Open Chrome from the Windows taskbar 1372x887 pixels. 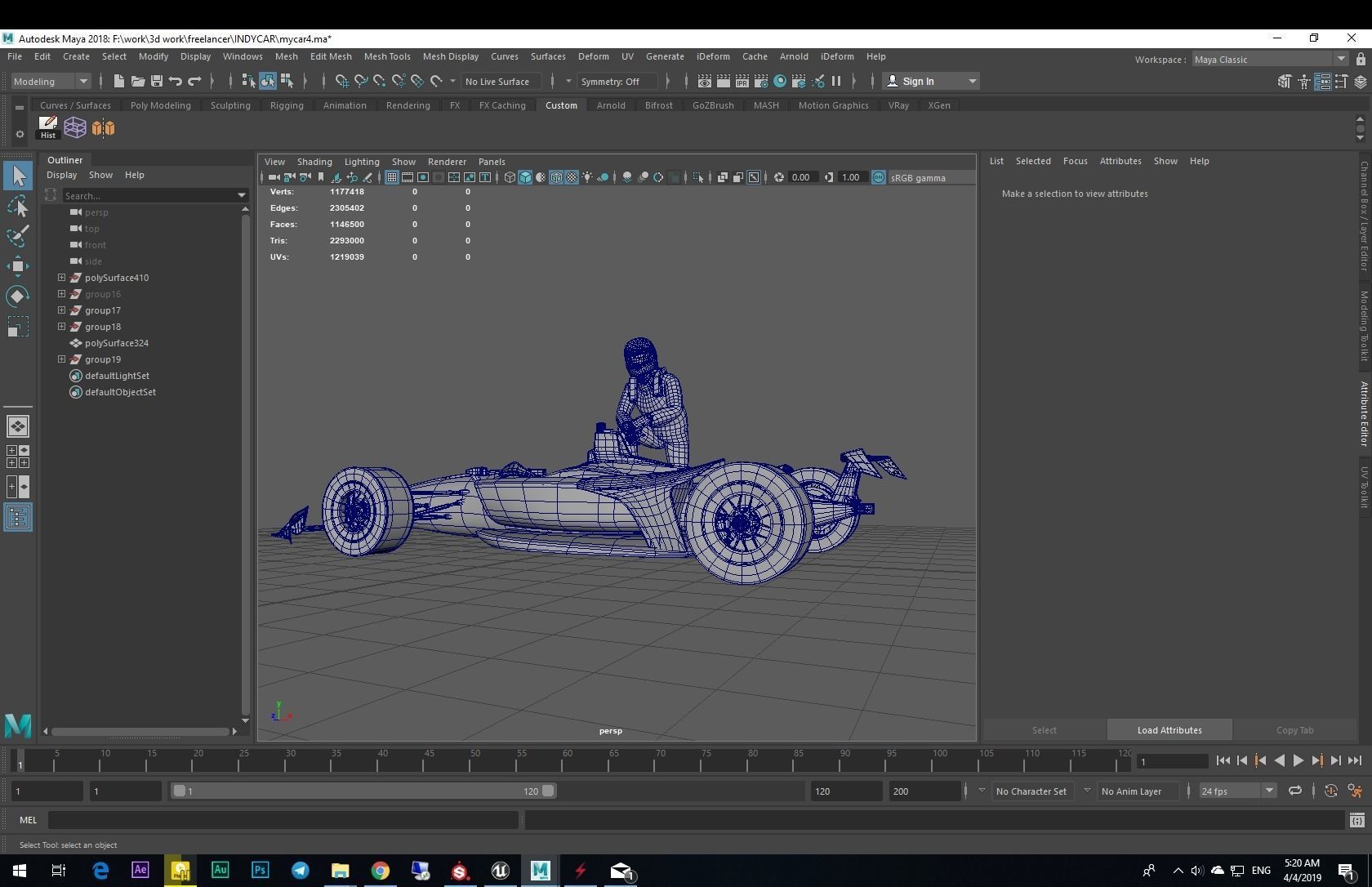click(x=380, y=871)
